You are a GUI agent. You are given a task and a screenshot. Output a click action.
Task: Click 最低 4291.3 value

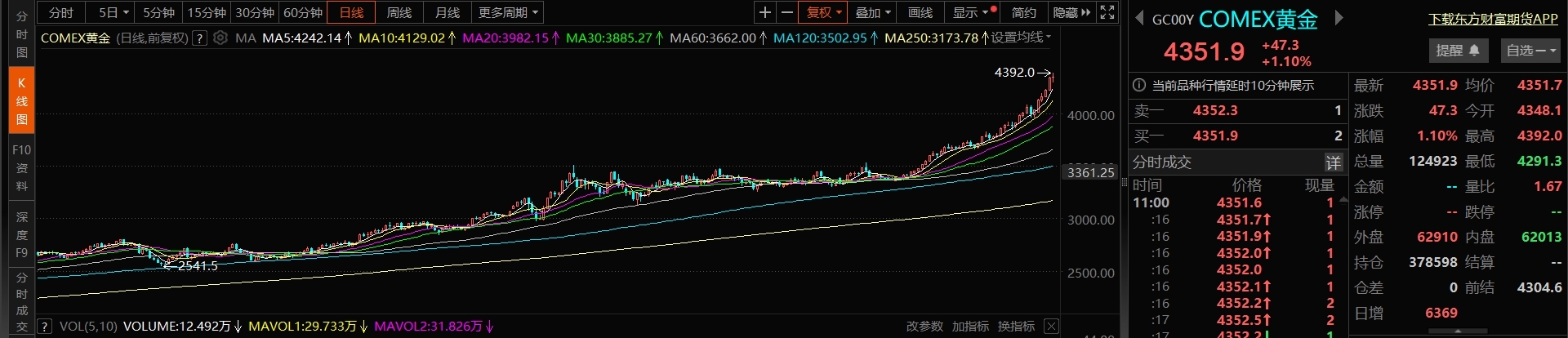tap(1539, 161)
